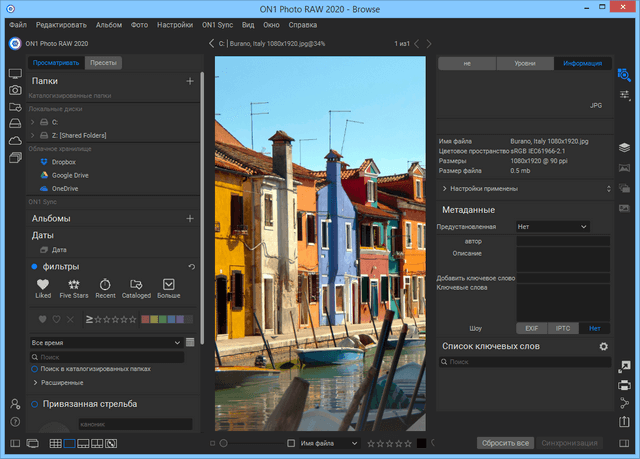The width and height of the screenshot is (640, 459).
Task: Open the Альбом menu
Action: (109, 22)
